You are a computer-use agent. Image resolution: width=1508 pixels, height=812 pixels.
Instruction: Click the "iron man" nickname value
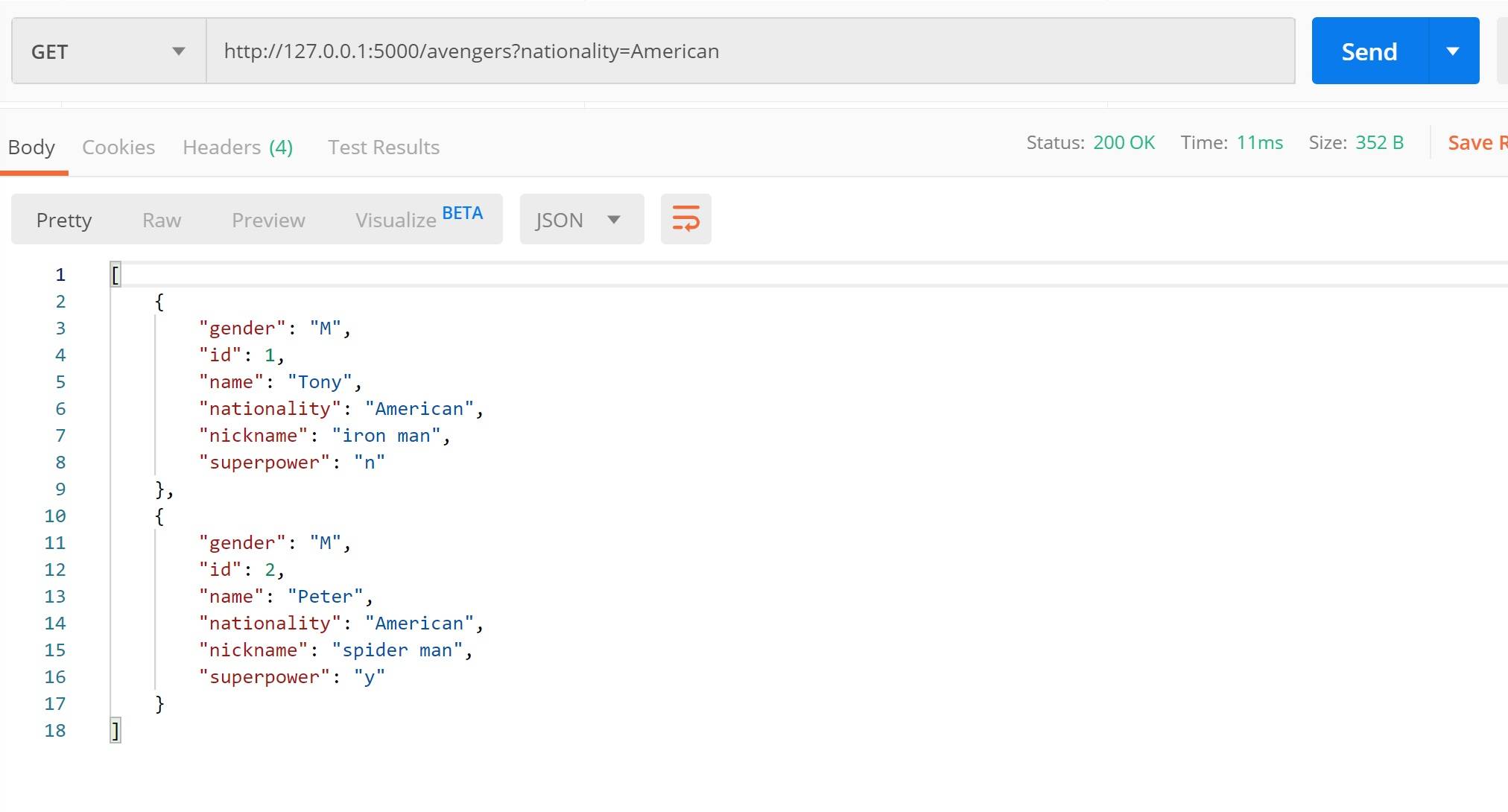(x=386, y=436)
